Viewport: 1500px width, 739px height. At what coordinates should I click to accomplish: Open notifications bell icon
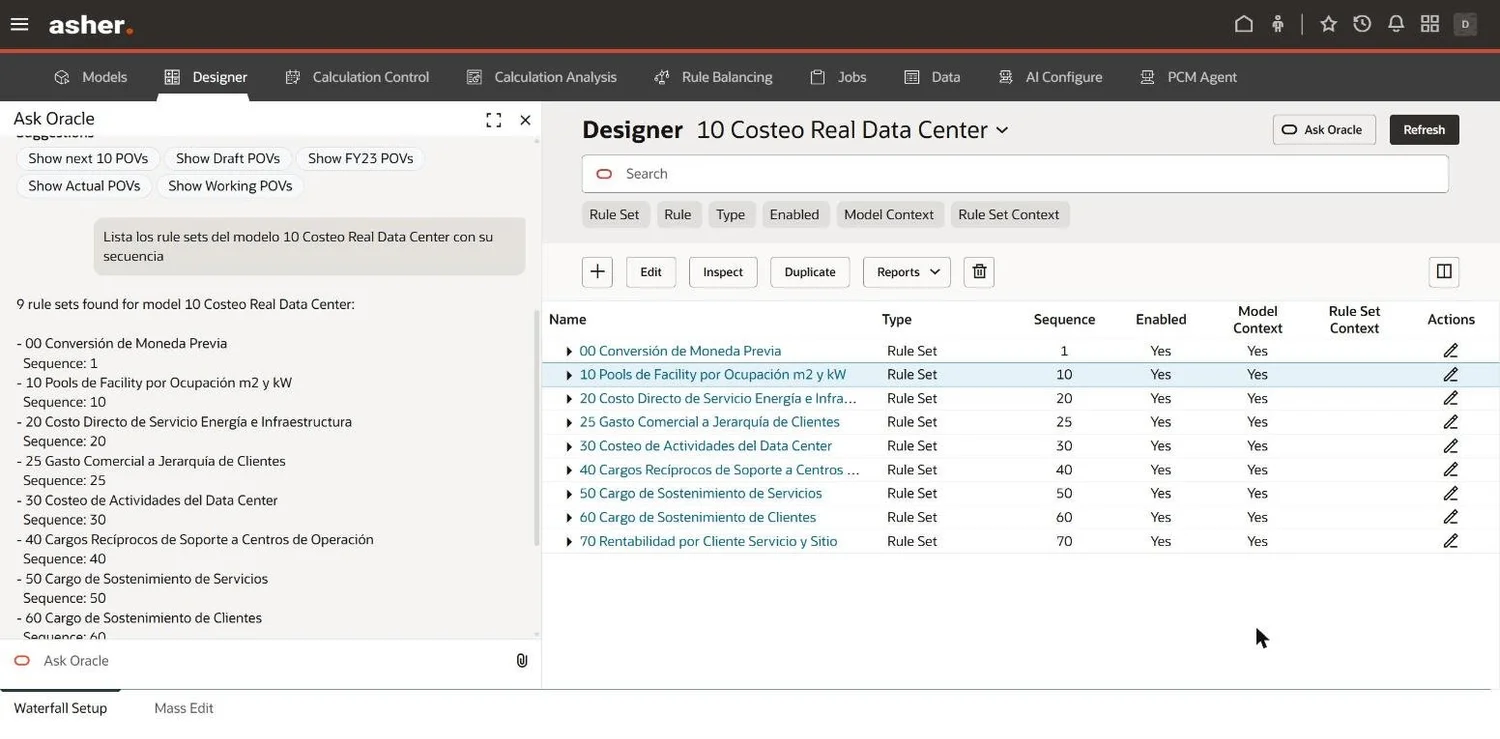click(x=1396, y=24)
